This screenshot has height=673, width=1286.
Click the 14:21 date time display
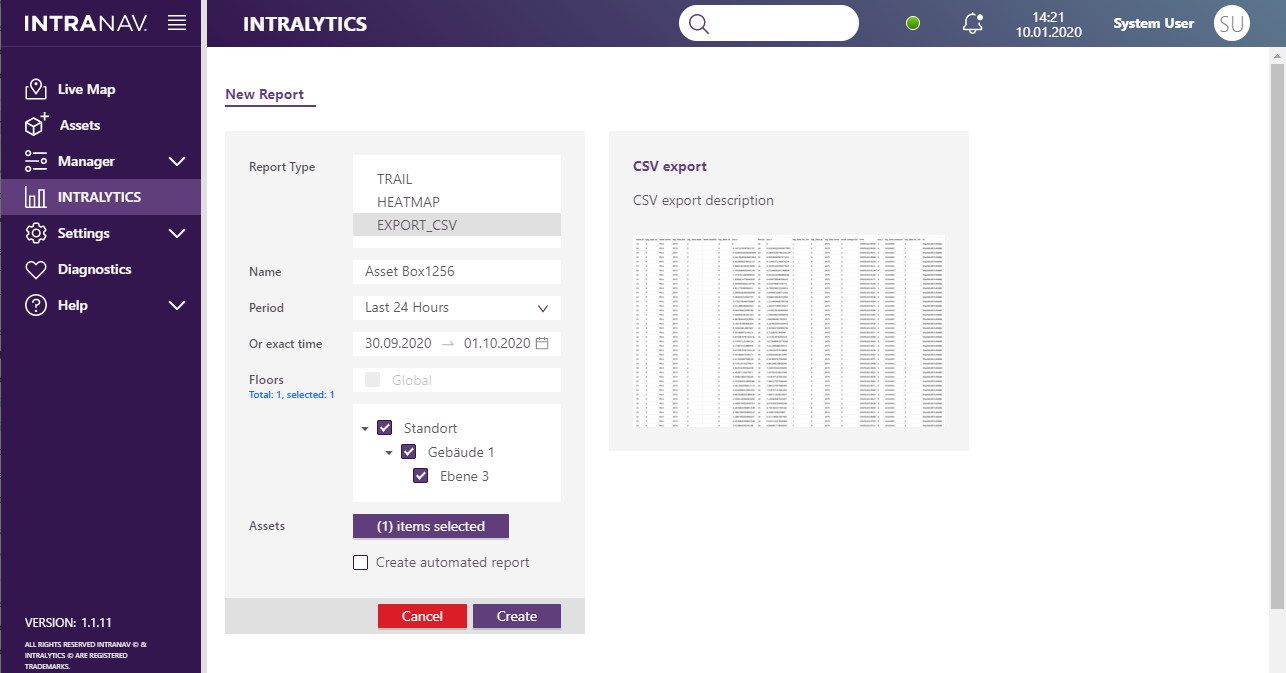1047,24
